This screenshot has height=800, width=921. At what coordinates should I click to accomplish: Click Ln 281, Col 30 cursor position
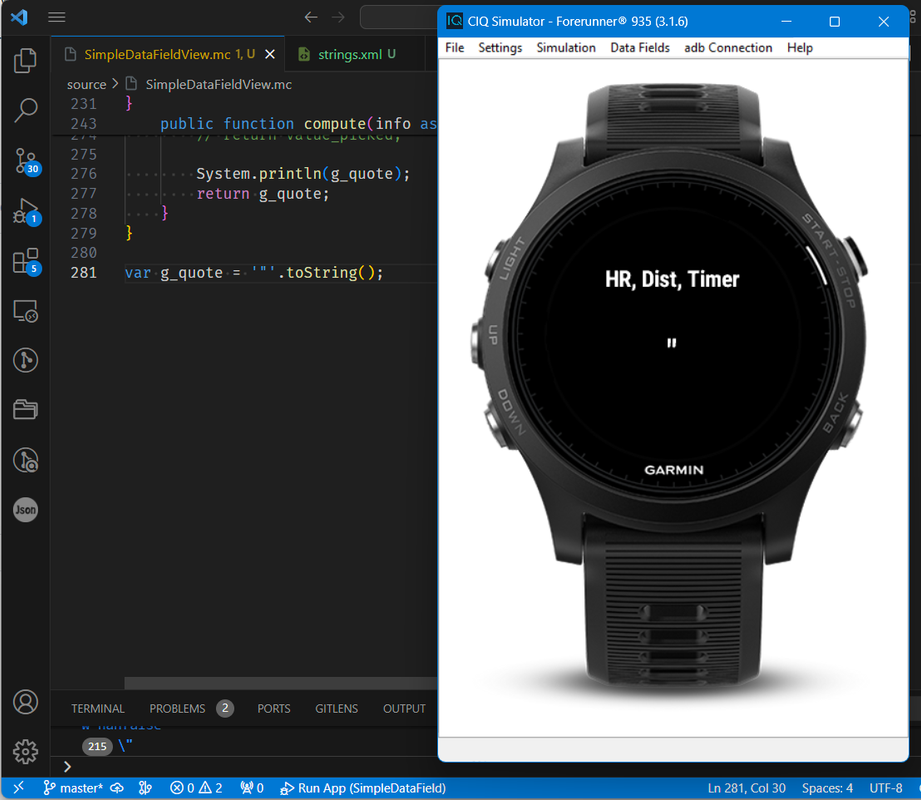pyautogui.click(x=746, y=788)
